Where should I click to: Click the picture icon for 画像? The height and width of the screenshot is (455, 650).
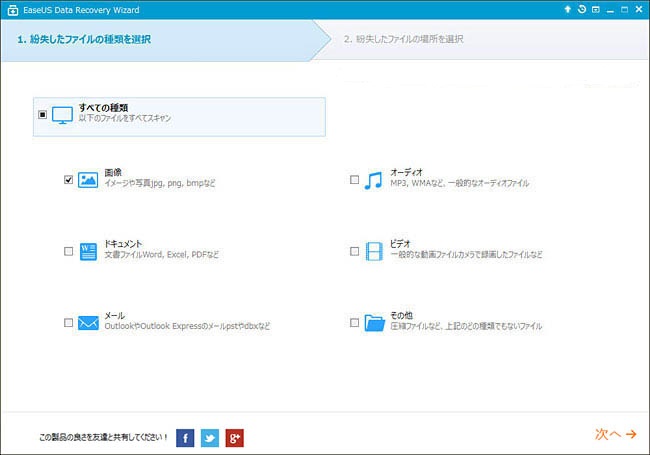88,179
